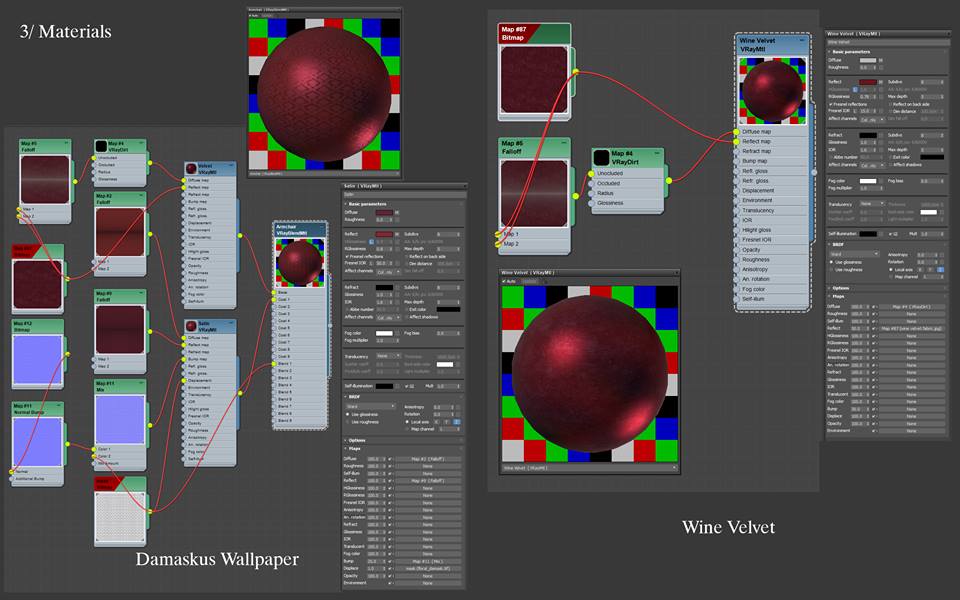Toggle Fresnel reflections in Wine Velvet parameters
960x600 pixels.
[831, 103]
